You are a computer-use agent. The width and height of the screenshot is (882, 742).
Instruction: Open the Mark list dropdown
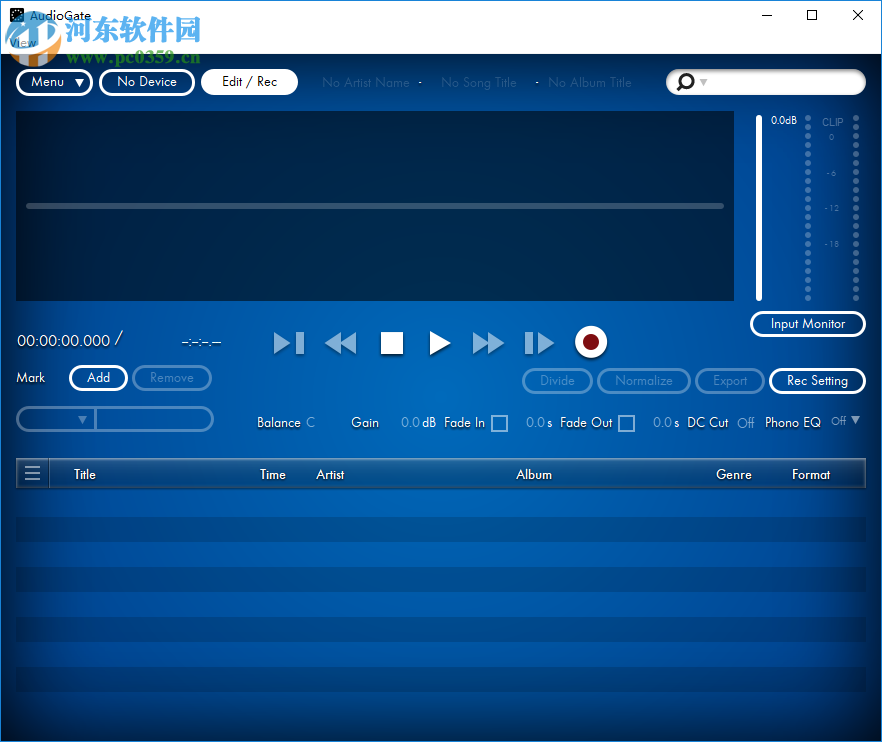point(83,419)
